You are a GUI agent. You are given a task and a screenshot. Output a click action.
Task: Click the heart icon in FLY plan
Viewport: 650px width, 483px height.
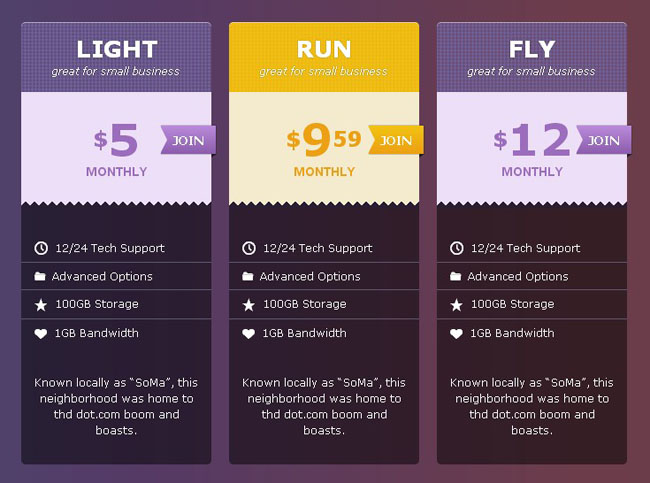[x=457, y=333]
